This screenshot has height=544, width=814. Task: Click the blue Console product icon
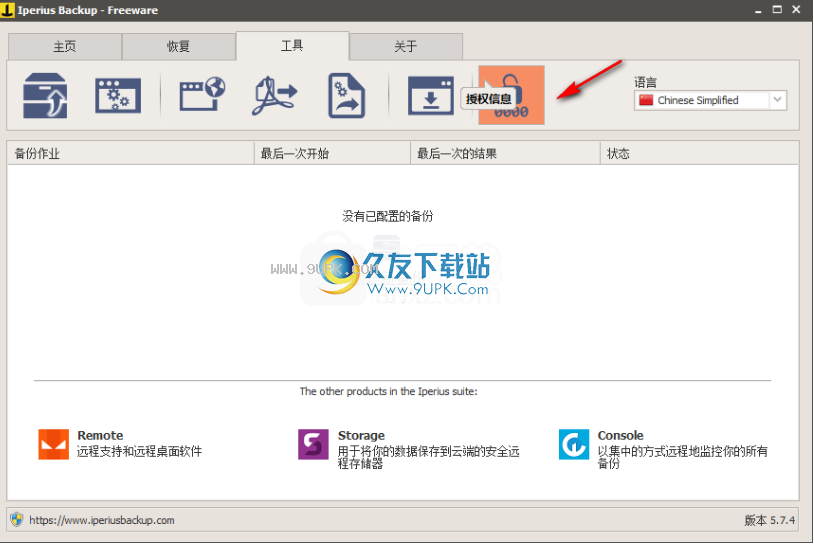[x=574, y=444]
